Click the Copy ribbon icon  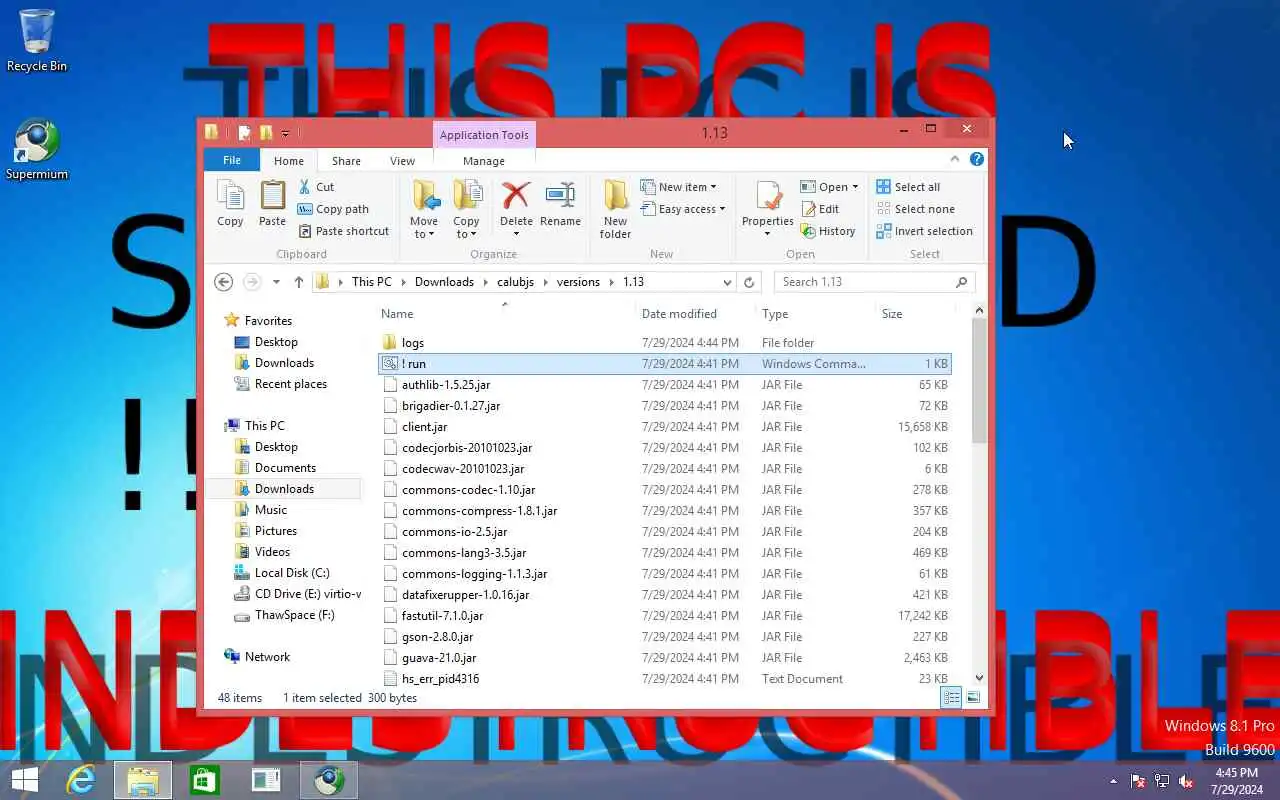click(x=230, y=205)
